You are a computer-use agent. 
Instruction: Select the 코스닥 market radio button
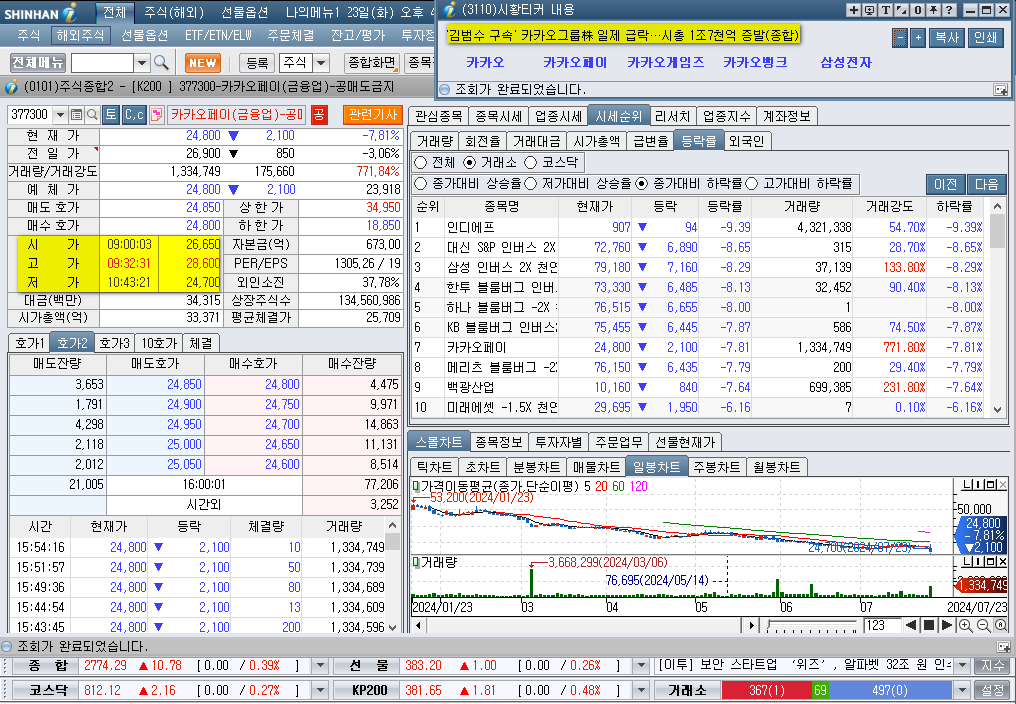pos(531,162)
